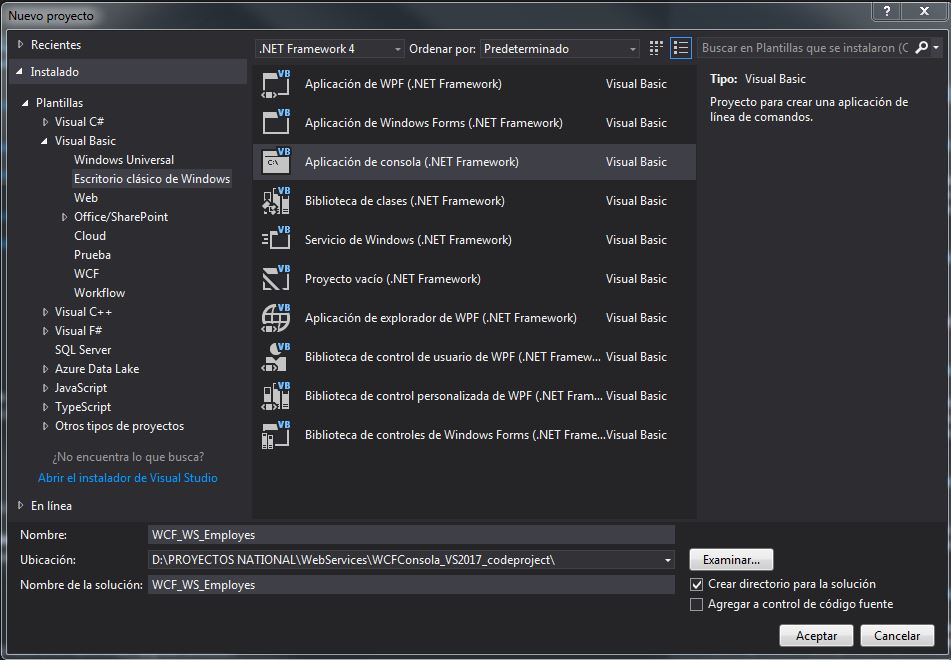The height and width of the screenshot is (660, 951).
Task: Open Abrir el instalador de Visual Studio link
Action: pos(127,478)
